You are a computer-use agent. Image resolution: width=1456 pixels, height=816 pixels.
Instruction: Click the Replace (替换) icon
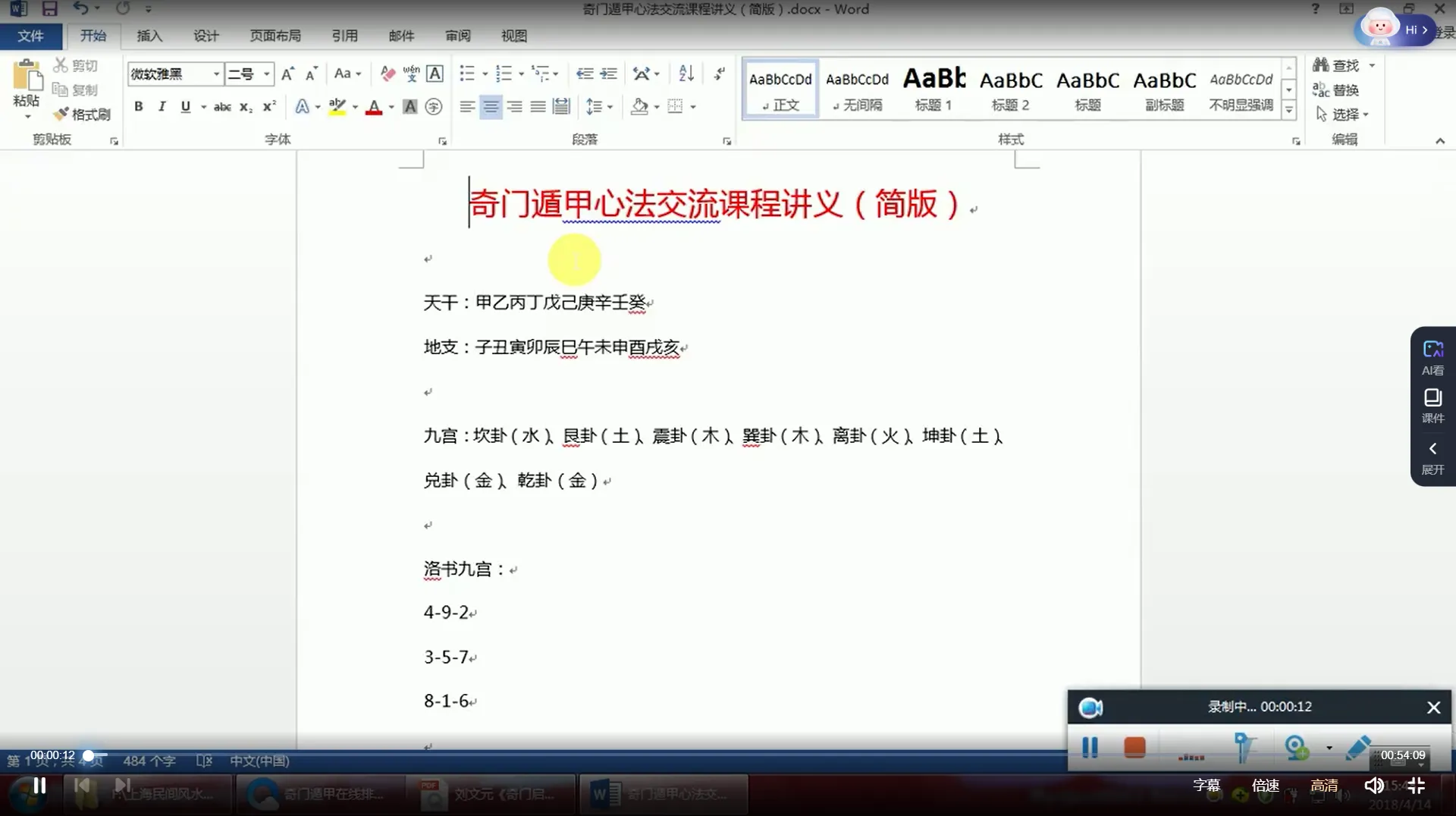pos(1339,89)
